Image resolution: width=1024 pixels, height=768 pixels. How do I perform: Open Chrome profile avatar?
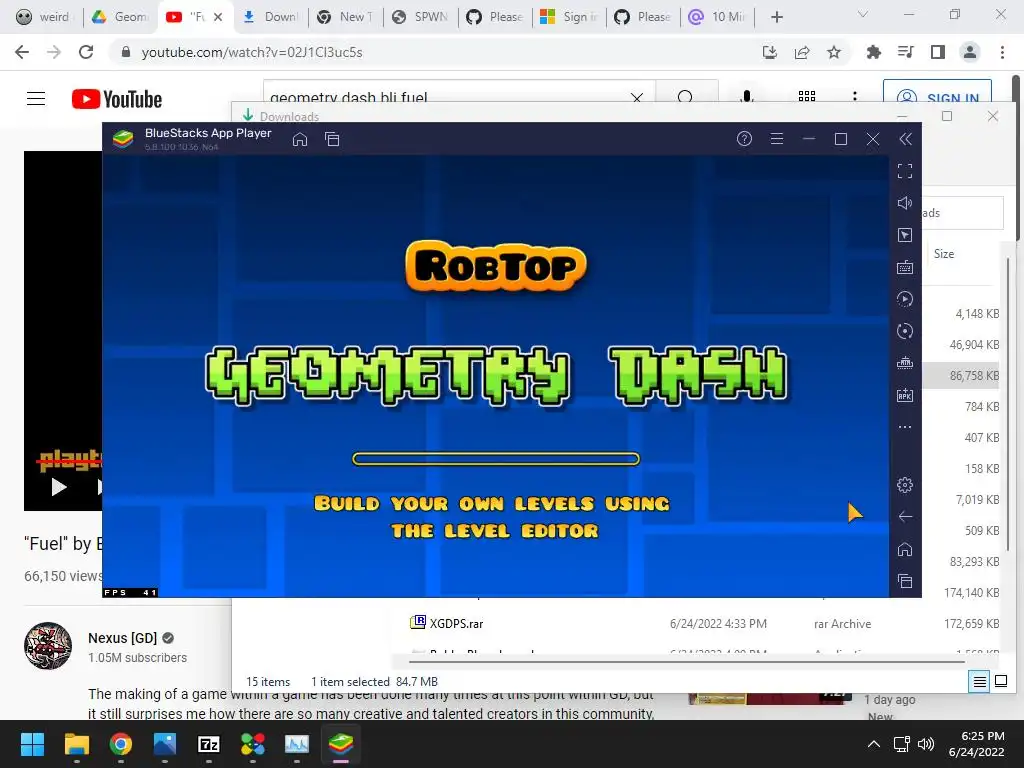point(970,52)
